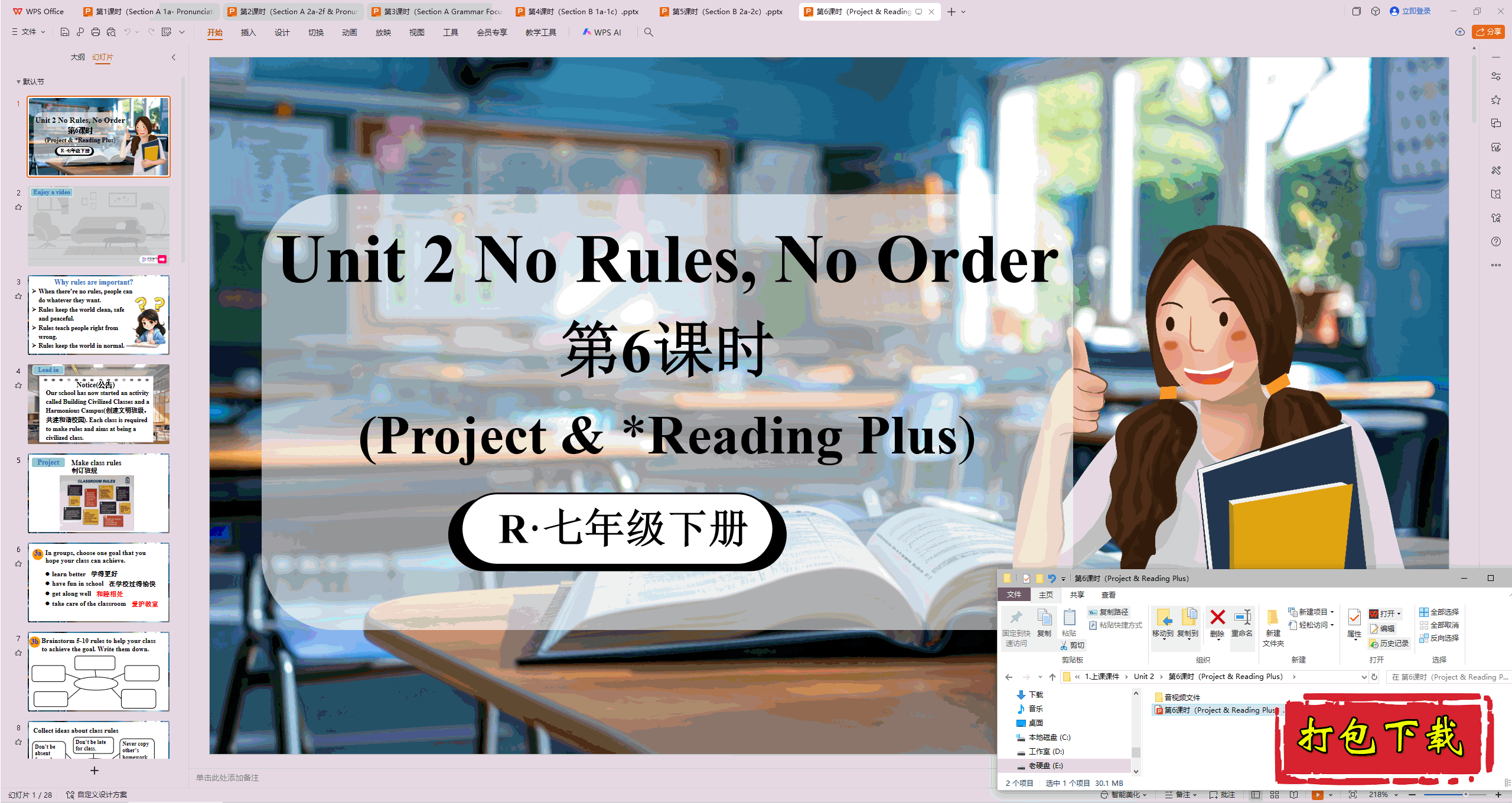The image size is (1512, 803).
Task: Open the more options dots in right sidebar
Action: 1496,265
